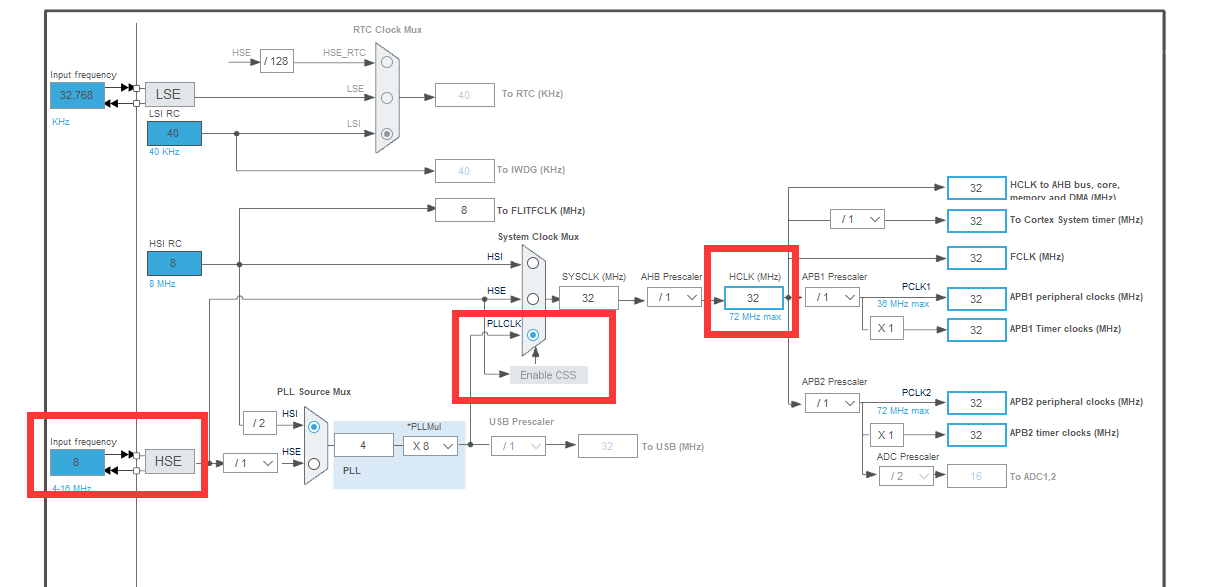Screen dimensions: 1206x587
Task: Click the 40 KHz text under LSI RC
Action: (164, 152)
